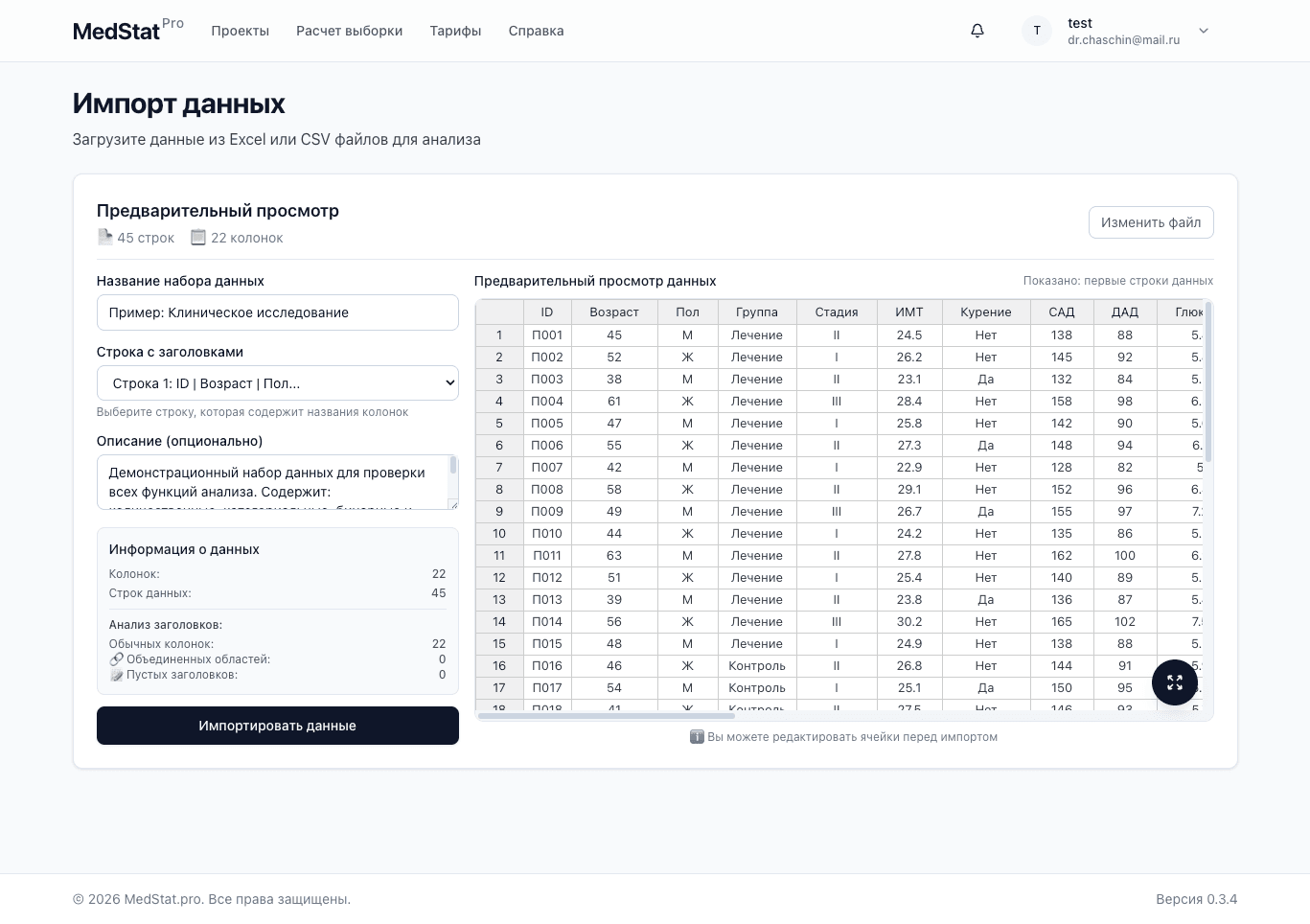Click the merged areas link icon

tap(116, 659)
